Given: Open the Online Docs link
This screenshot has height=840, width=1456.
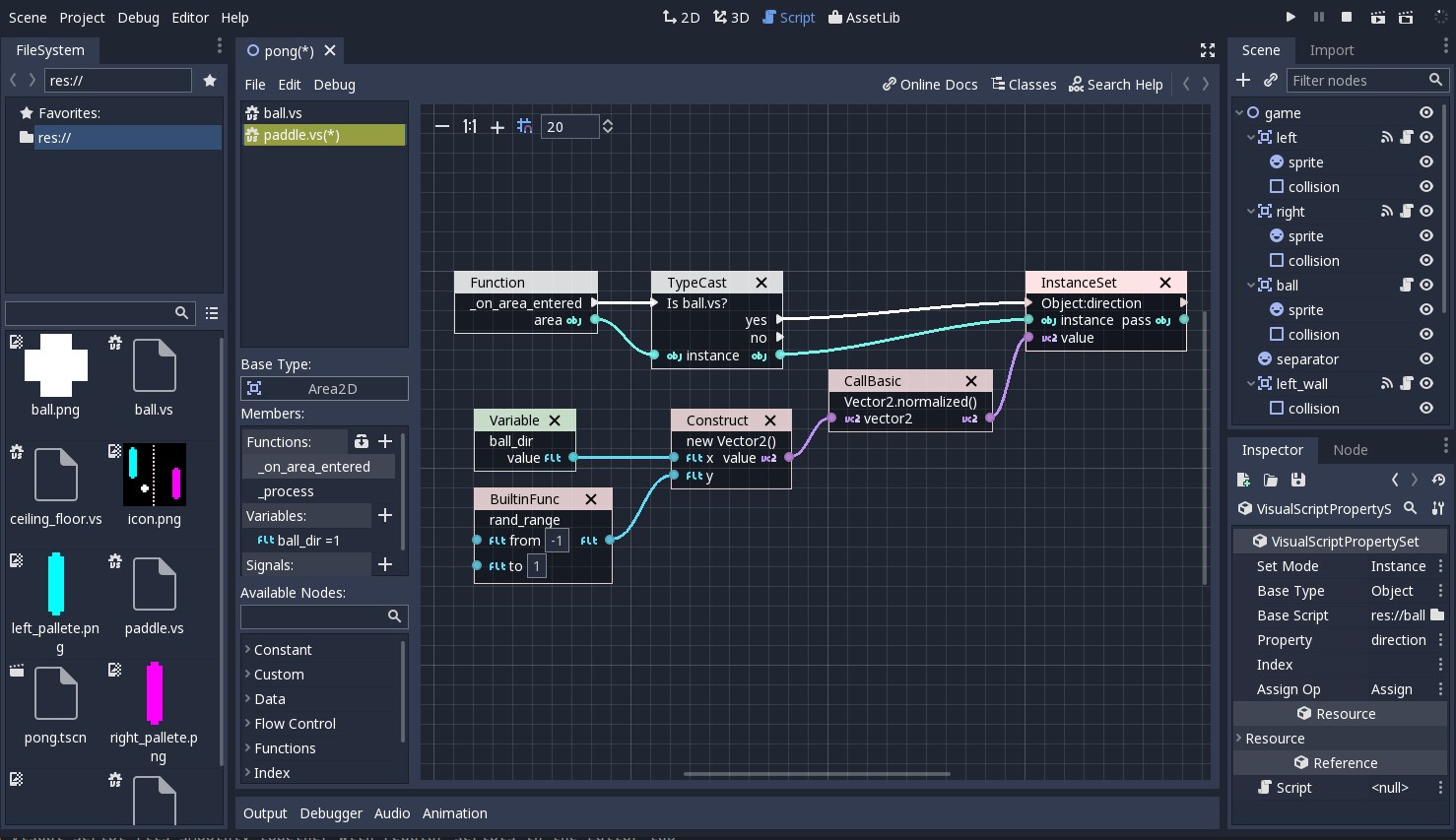Looking at the screenshot, I should pos(929,84).
